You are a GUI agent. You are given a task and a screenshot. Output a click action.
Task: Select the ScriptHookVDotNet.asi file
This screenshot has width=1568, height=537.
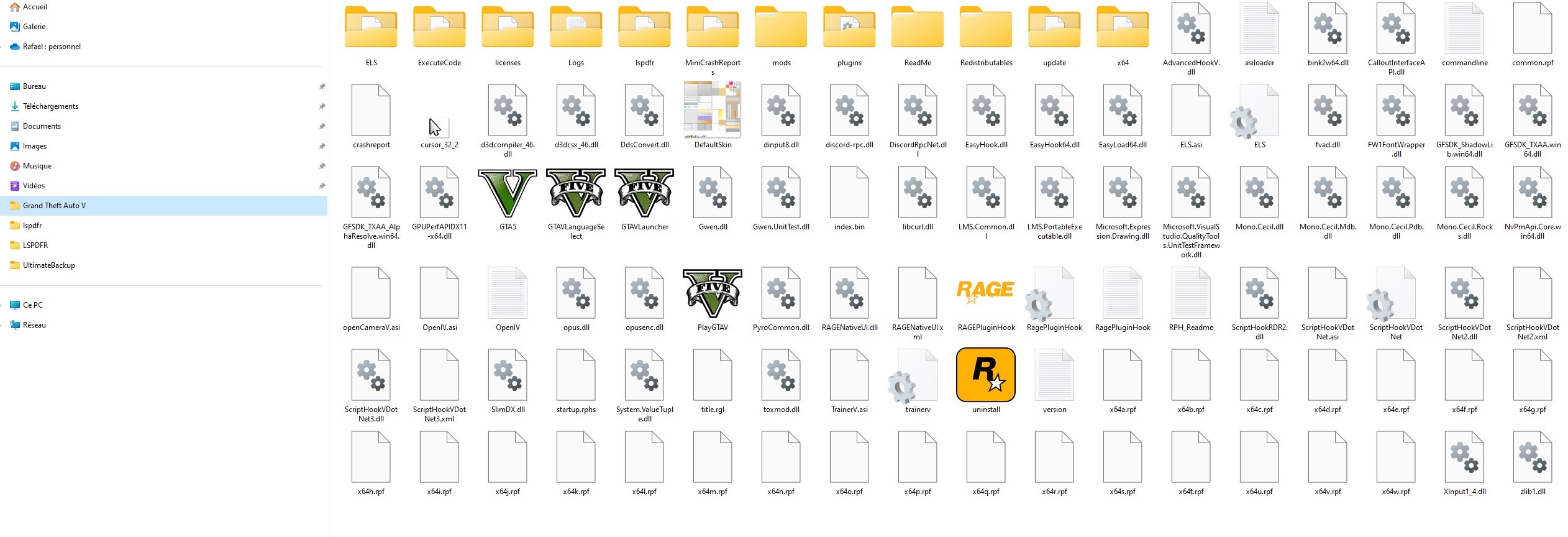click(x=1328, y=293)
